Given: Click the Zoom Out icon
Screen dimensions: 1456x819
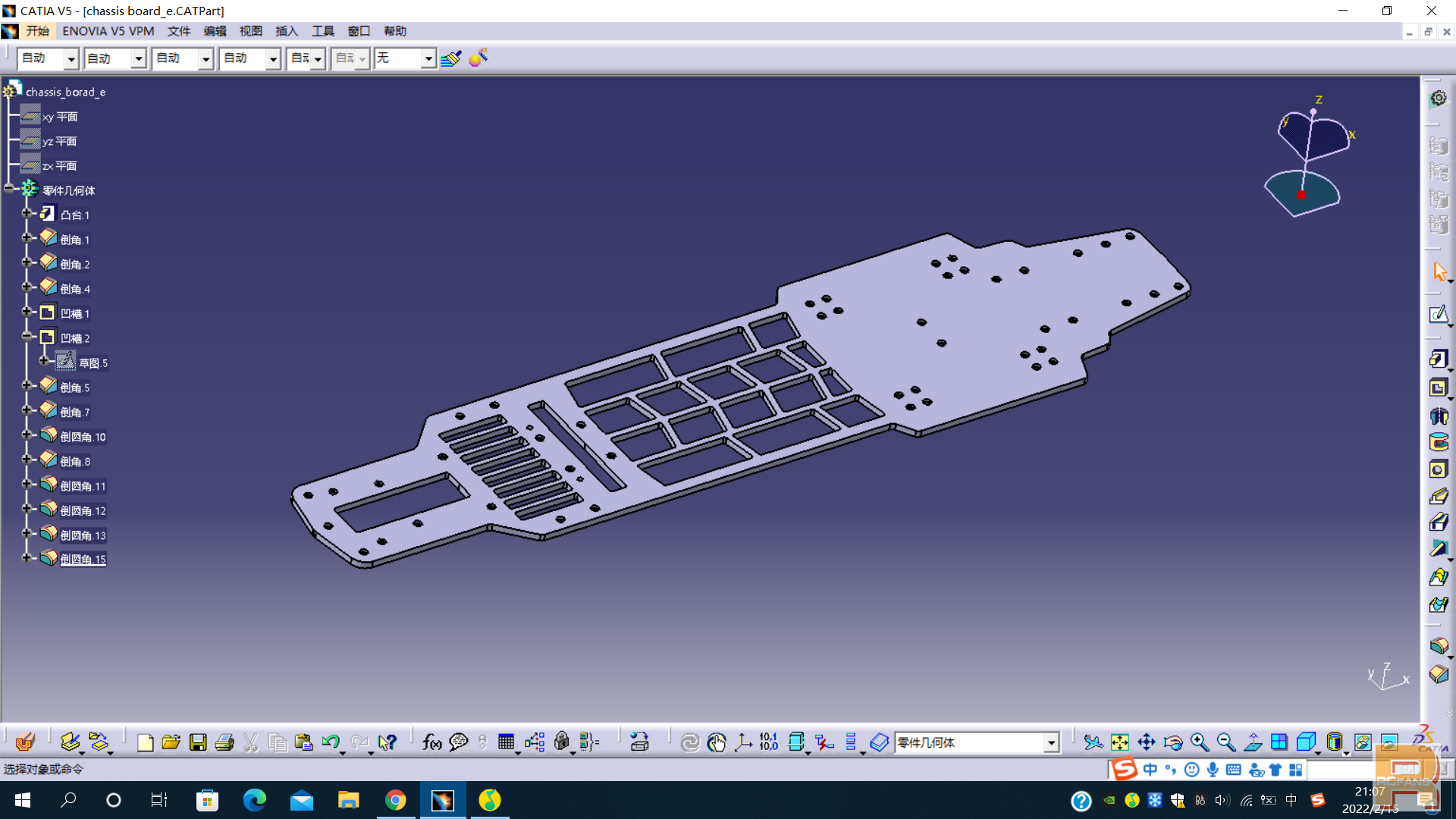Looking at the screenshot, I should [x=1225, y=742].
